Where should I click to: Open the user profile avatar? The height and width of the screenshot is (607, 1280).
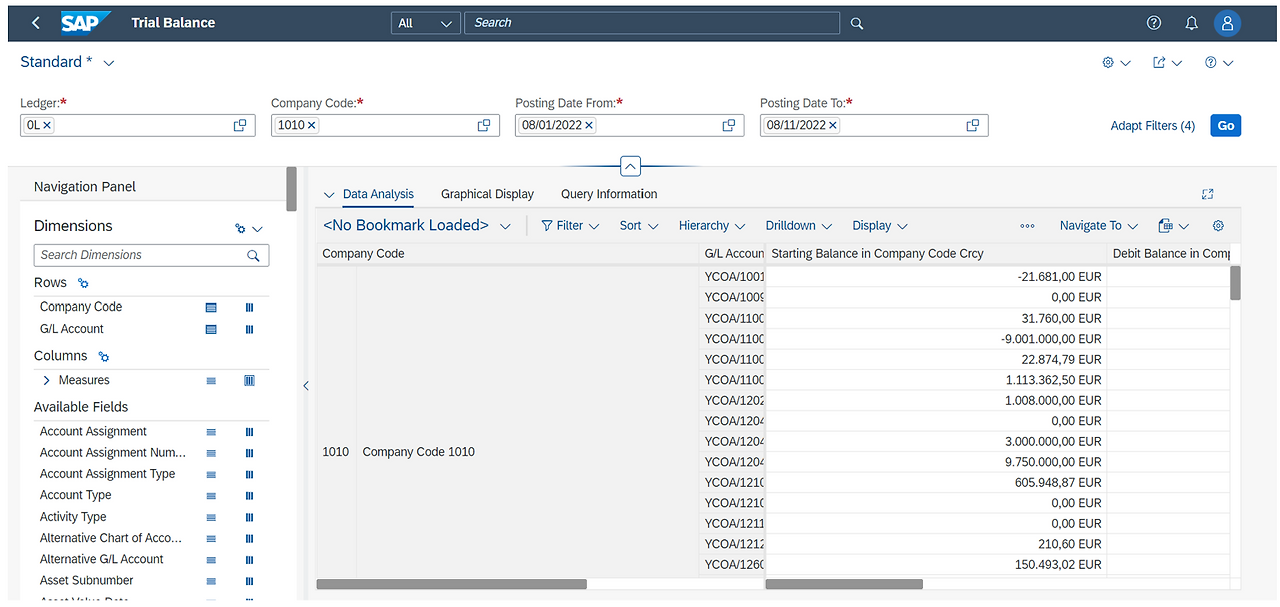click(1227, 22)
